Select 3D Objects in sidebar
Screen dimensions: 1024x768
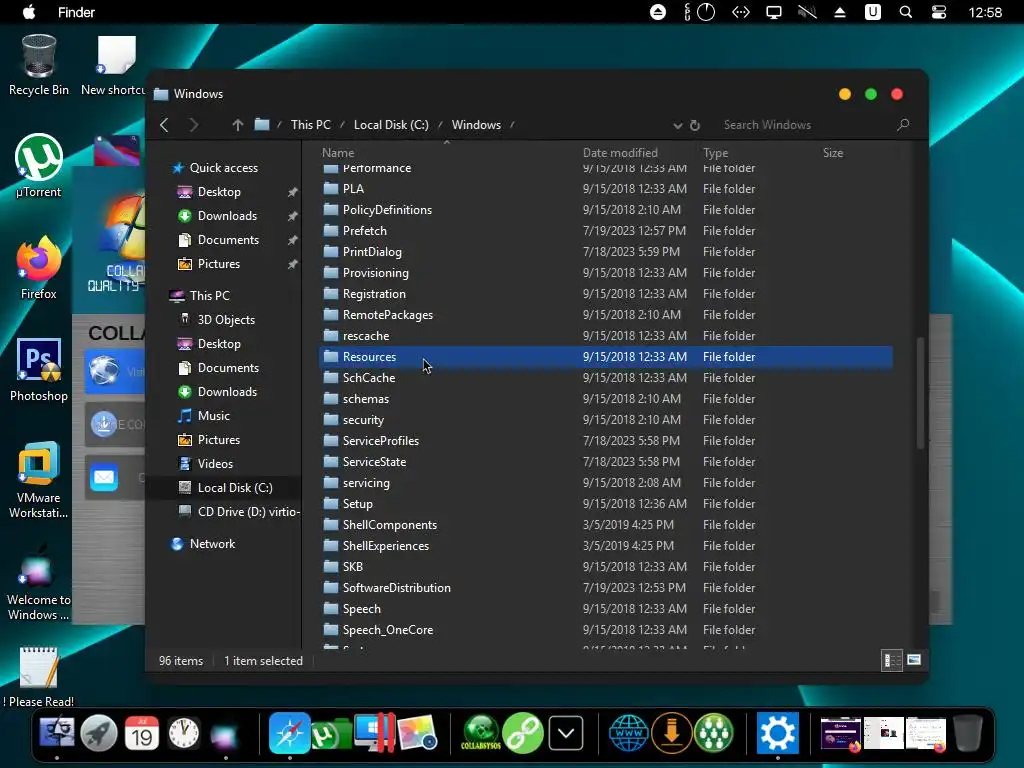[x=225, y=320]
